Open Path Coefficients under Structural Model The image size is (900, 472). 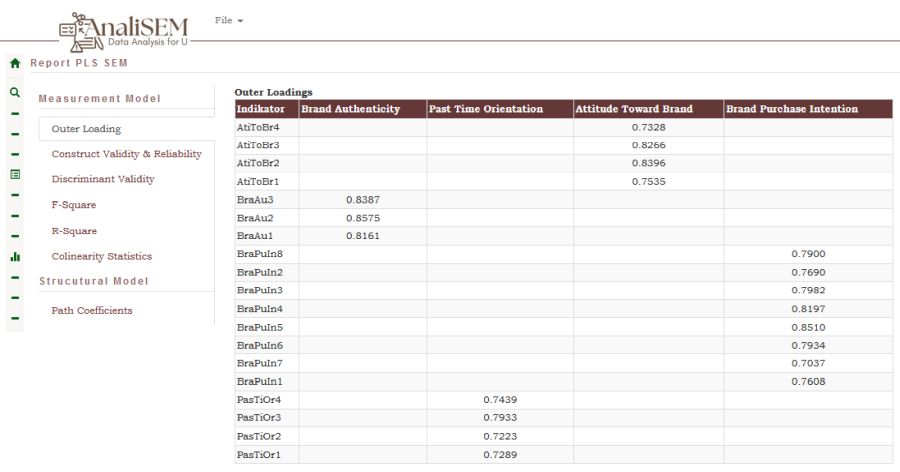(x=92, y=310)
